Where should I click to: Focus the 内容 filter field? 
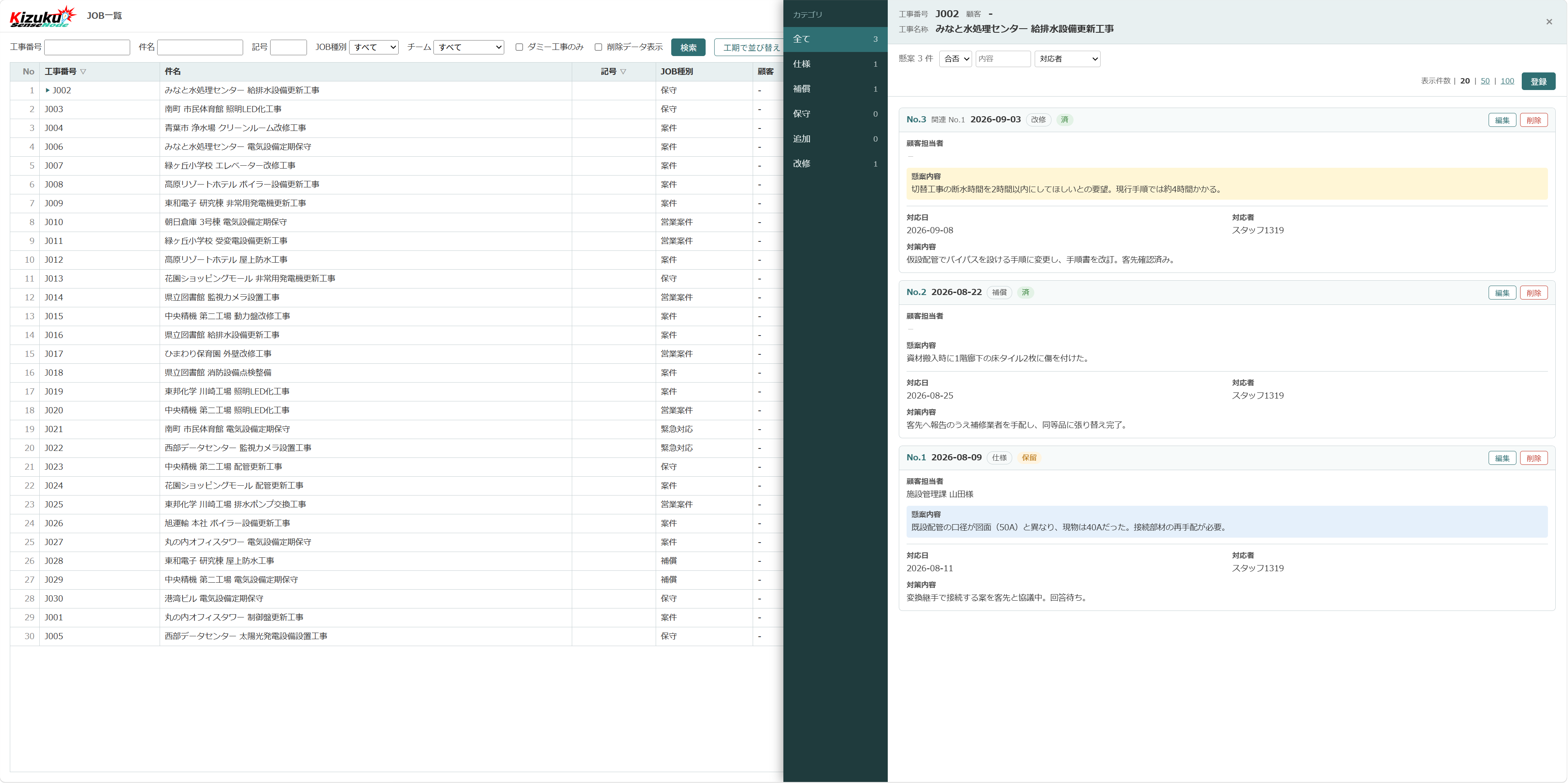point(1003,59)
